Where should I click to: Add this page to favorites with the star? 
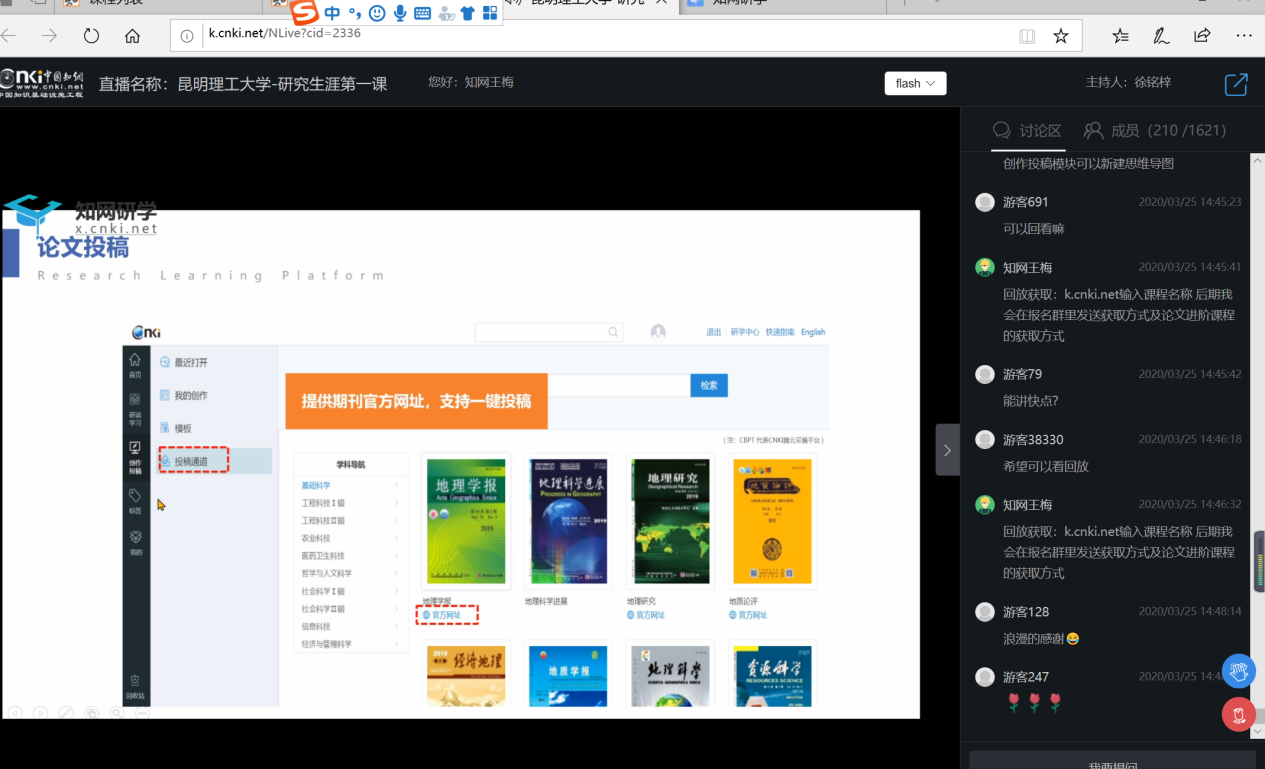point(1061,36)
